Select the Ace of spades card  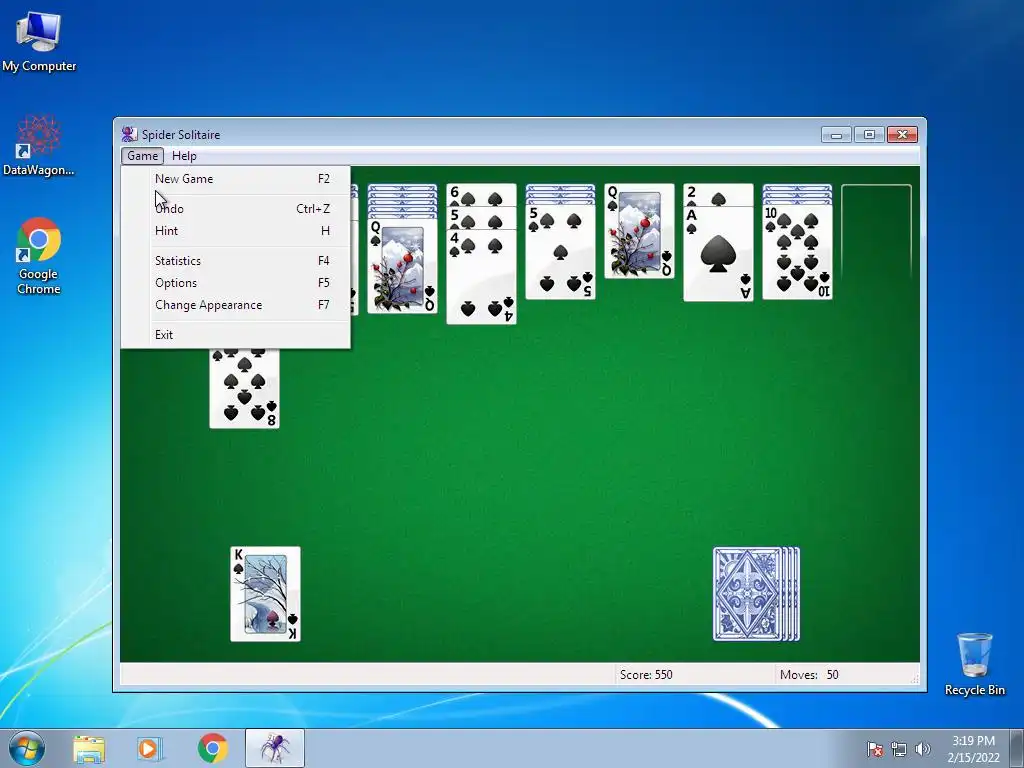(x=718, y=254)
